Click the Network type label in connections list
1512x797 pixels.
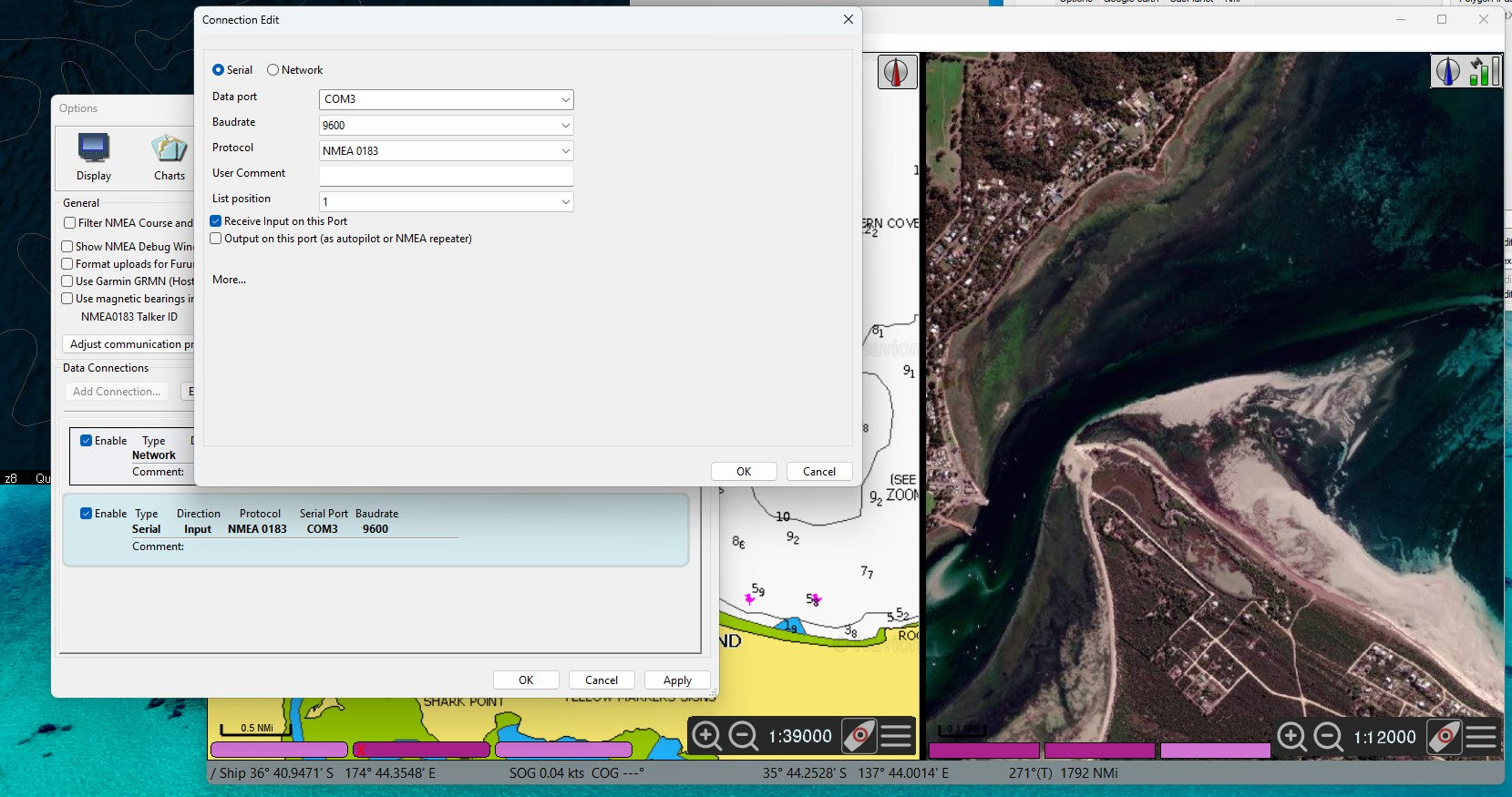153,455
